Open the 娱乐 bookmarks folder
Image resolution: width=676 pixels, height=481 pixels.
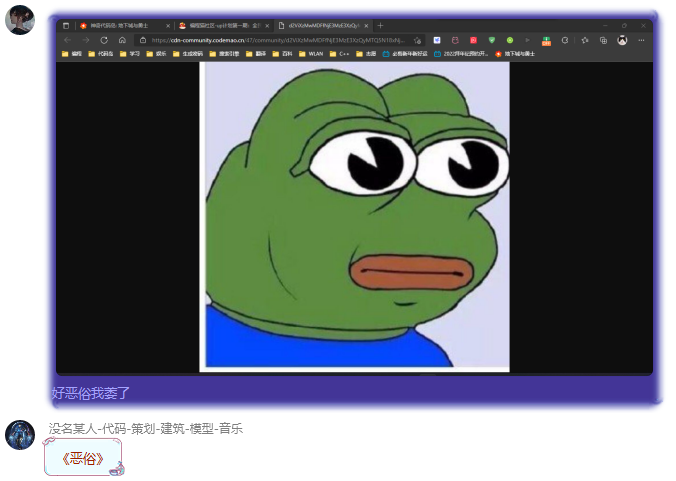click(156, 54)
